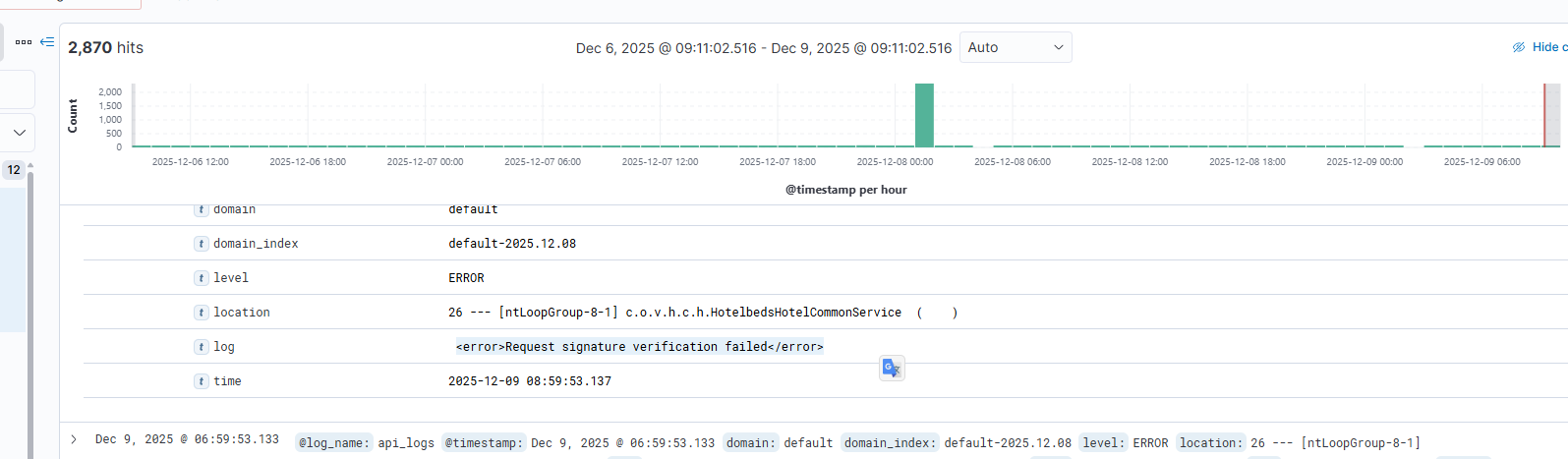Open the Auto interval dropdown
This screenshot has height=459, width=1568.
click(x=1015, y=47)
